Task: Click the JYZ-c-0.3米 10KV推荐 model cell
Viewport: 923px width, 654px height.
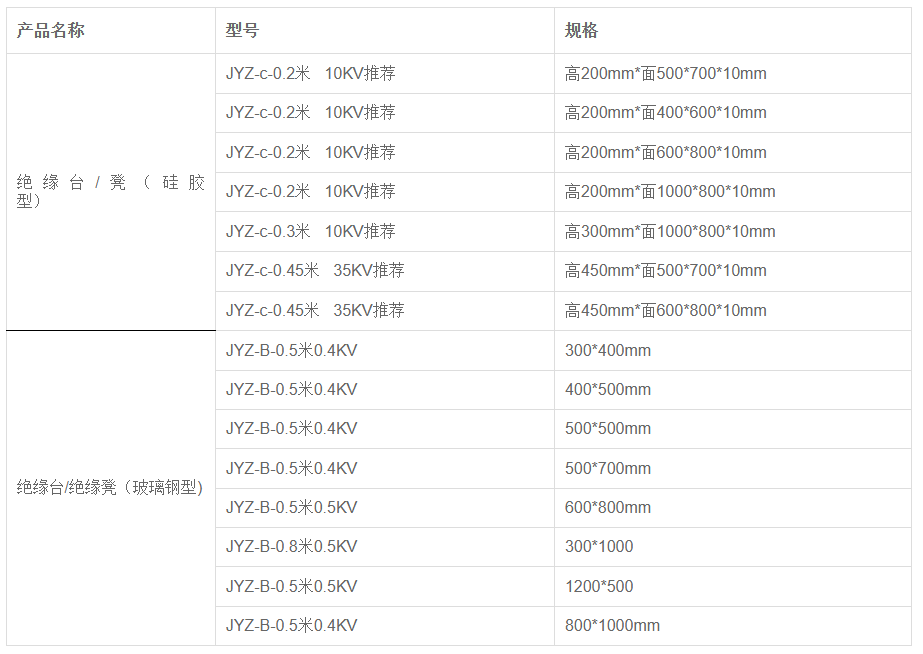Action: click(385, 231)
